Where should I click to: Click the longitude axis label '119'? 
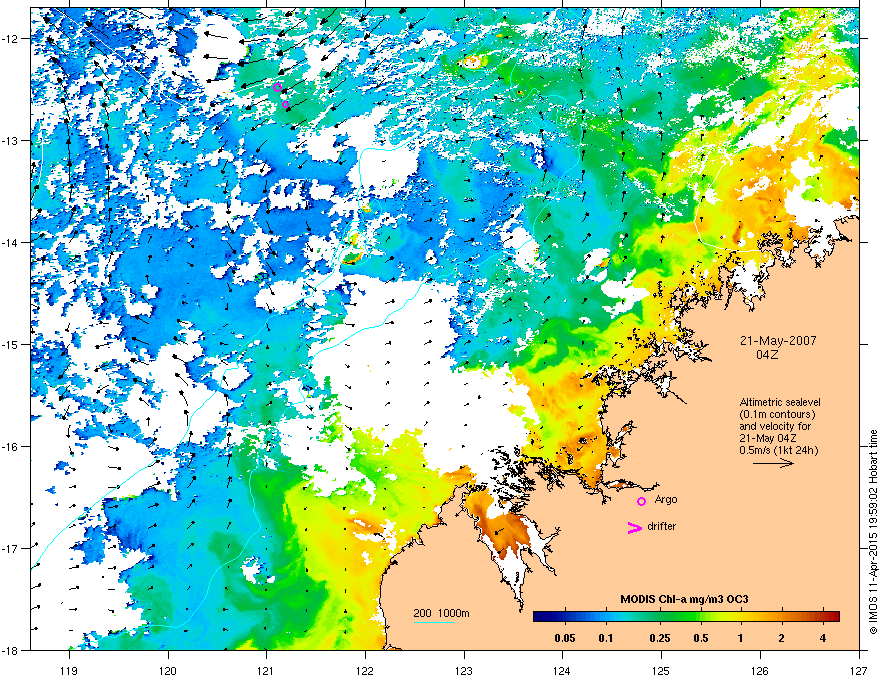[69, 670]
